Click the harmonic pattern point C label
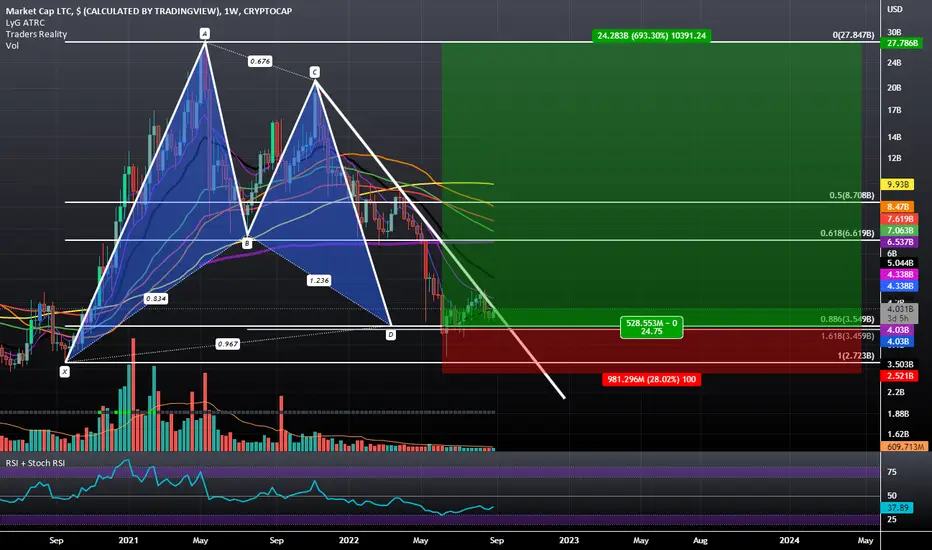This screenshot has height=550, width=932. pyautogui.click(x=314, y=73)
